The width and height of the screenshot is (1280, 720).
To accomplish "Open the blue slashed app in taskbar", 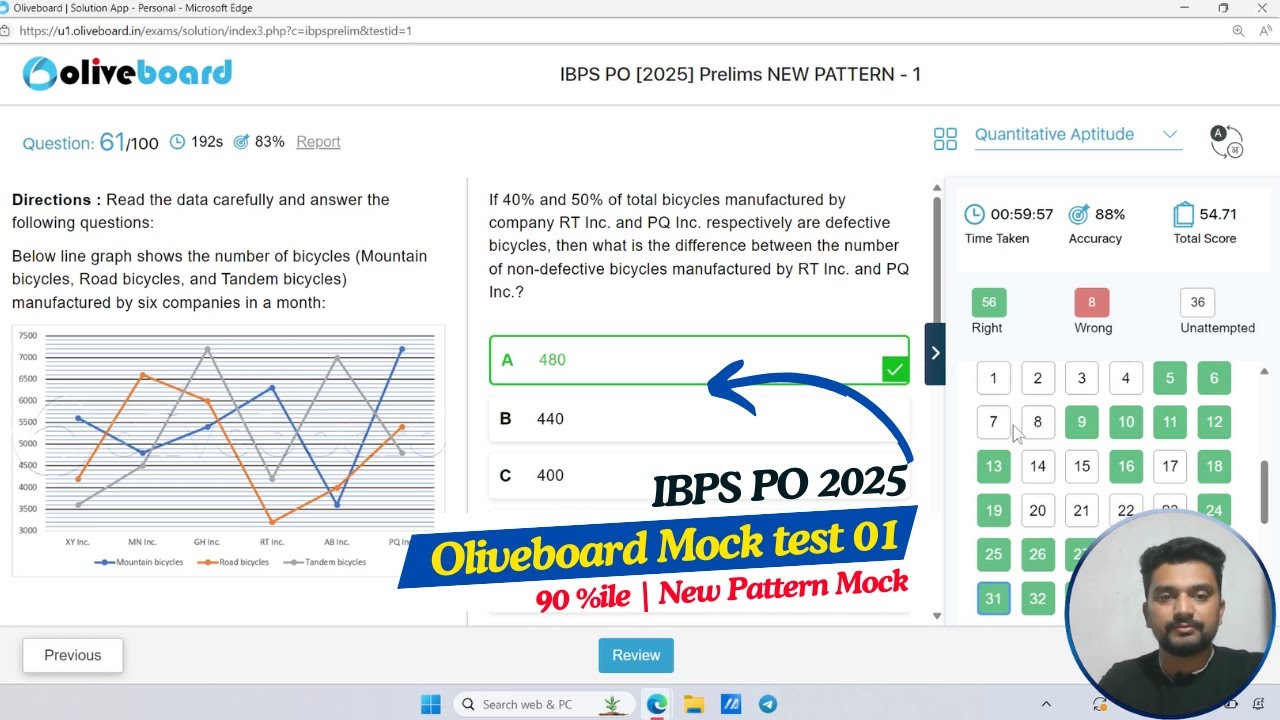I will (x=731, y=704).
